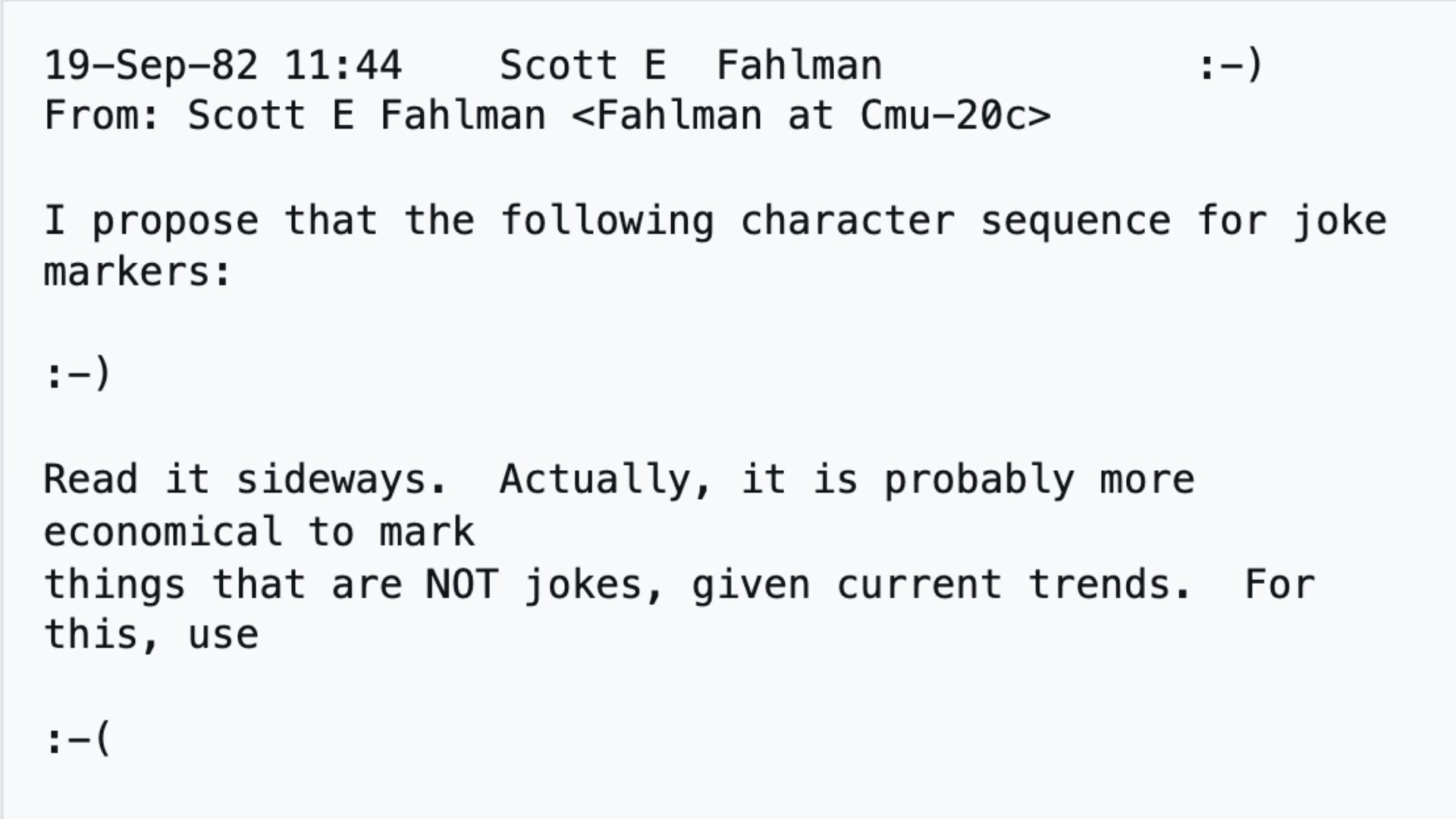1456x819 pixels.
Task: Click the capitalized word "NOT"
Action: pyautogui.click(x=462, y=585)
